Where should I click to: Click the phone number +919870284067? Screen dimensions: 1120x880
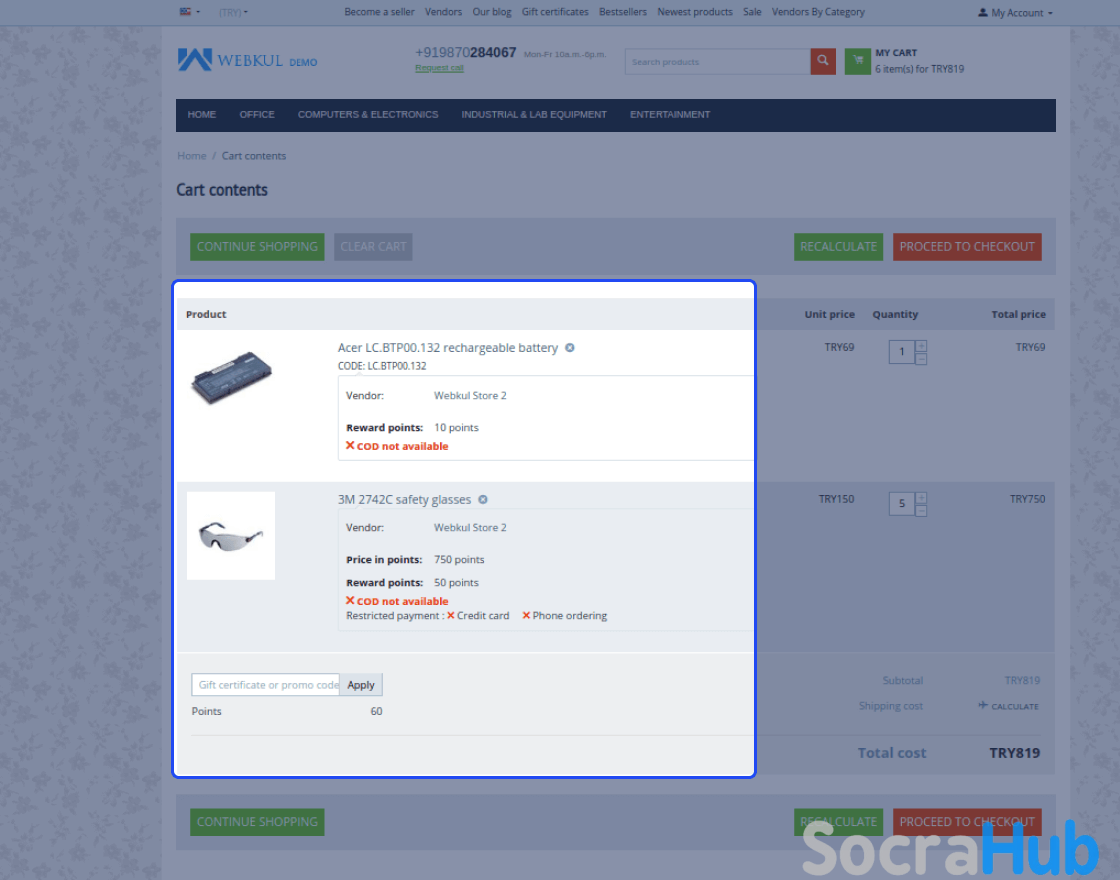click(x=466, y=53)
